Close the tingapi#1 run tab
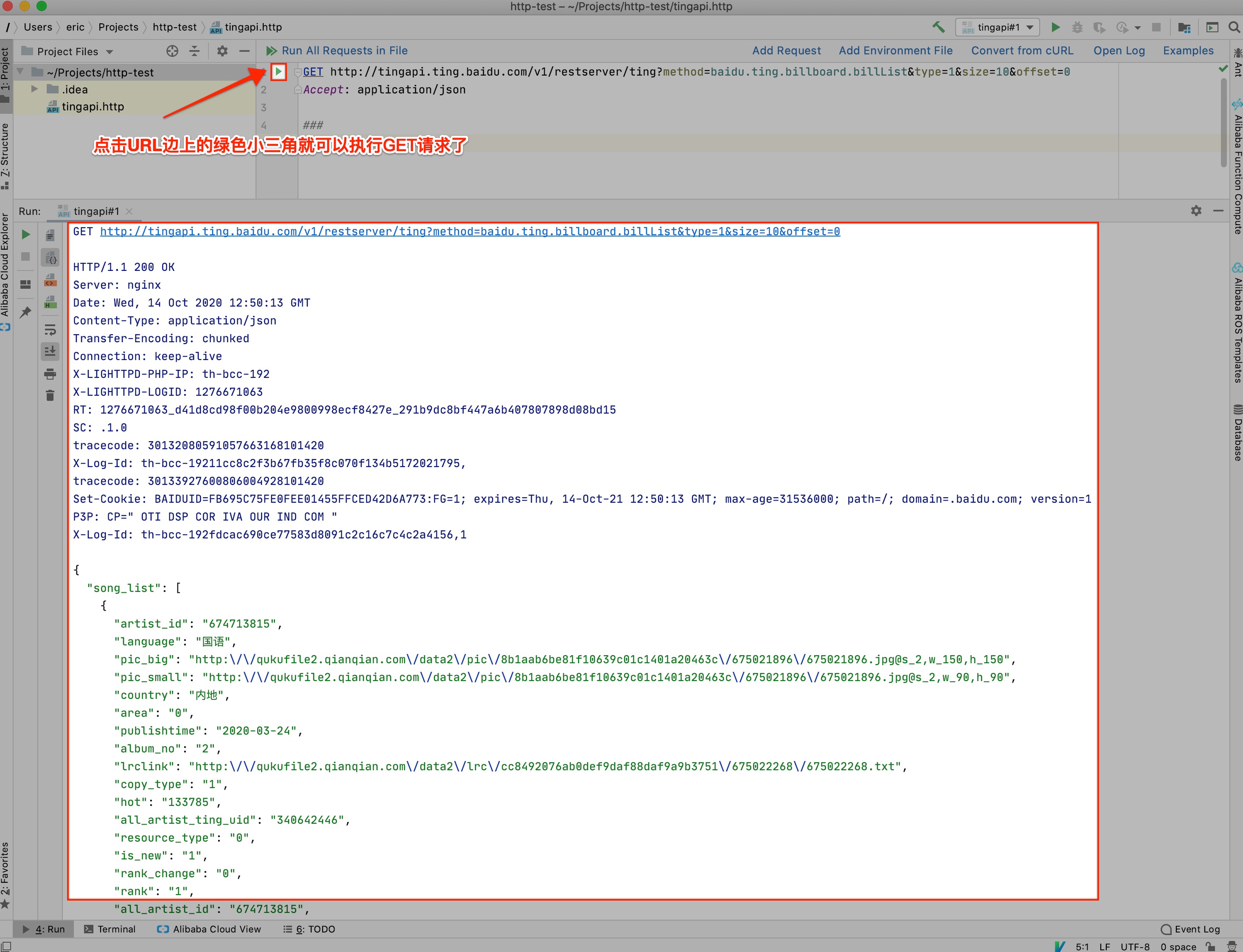Viewport: 1243px width, 952px height. pyautogui.click(x=129, y=211)
